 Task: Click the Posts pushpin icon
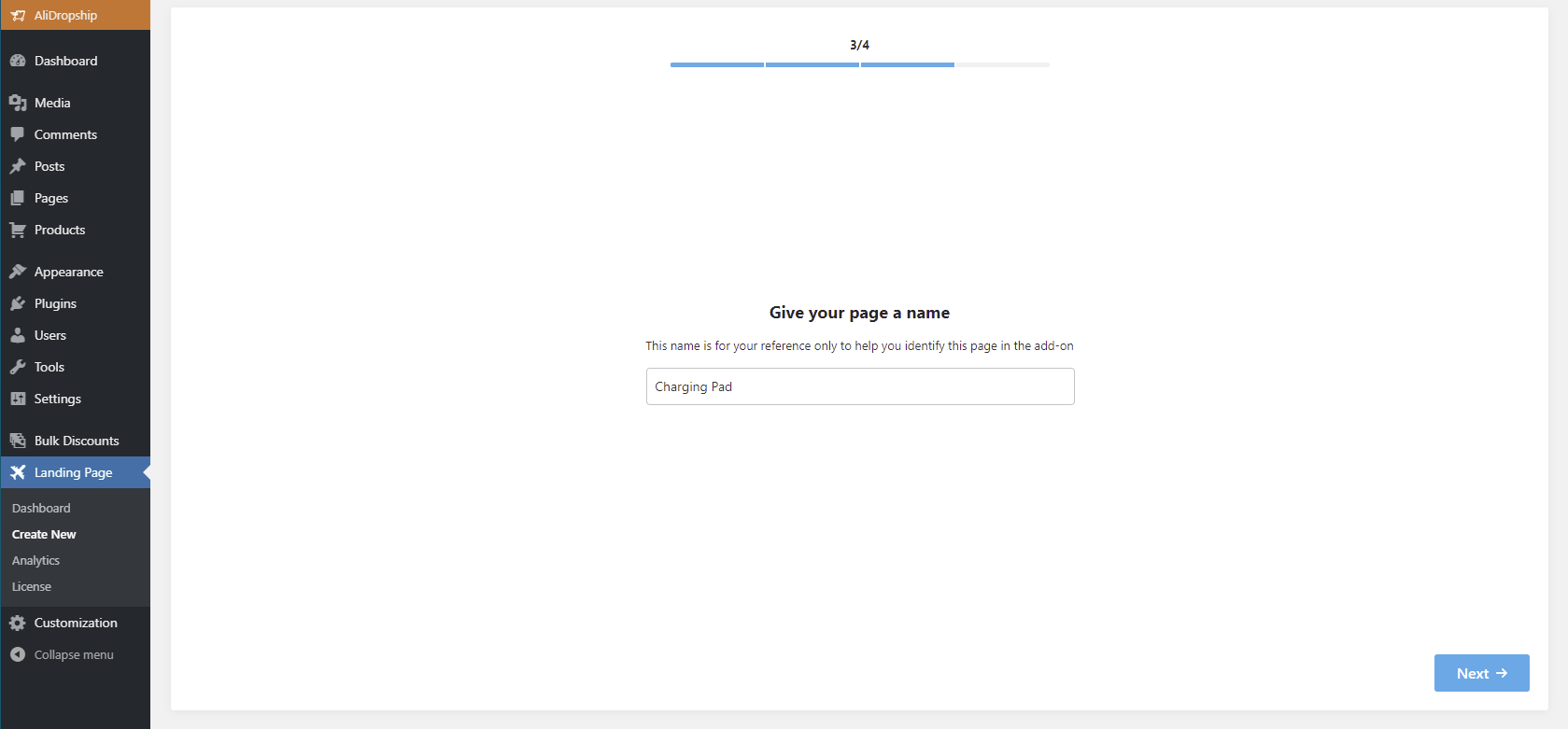pos(18,166)
